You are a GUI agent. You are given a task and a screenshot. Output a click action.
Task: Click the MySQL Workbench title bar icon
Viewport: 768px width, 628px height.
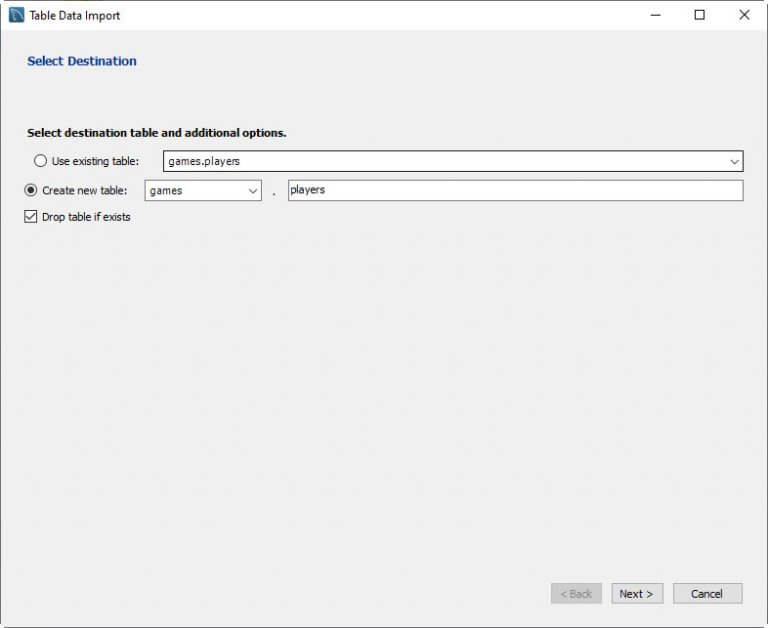[16, 15]
